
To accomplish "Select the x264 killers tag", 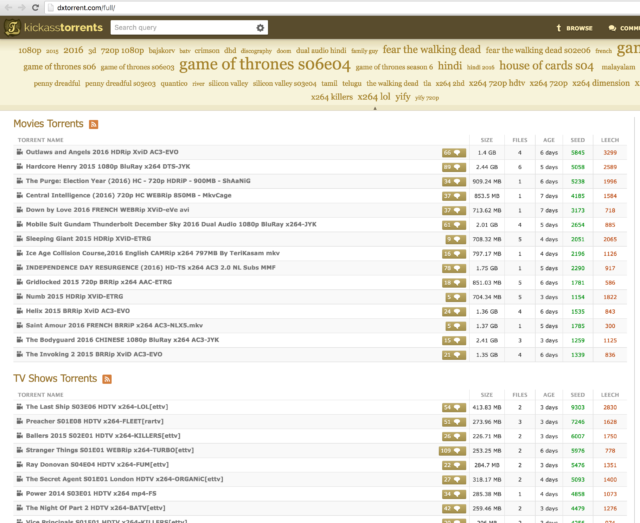I will (332, 97).
